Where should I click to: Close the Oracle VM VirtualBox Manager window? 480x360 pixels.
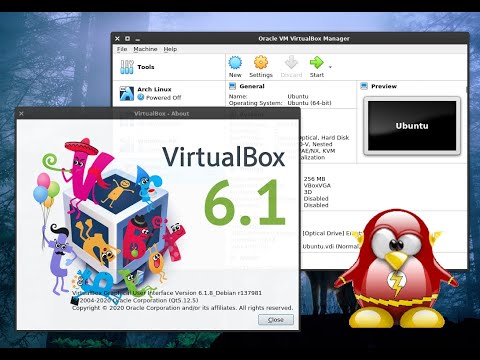tap(117, 39)
